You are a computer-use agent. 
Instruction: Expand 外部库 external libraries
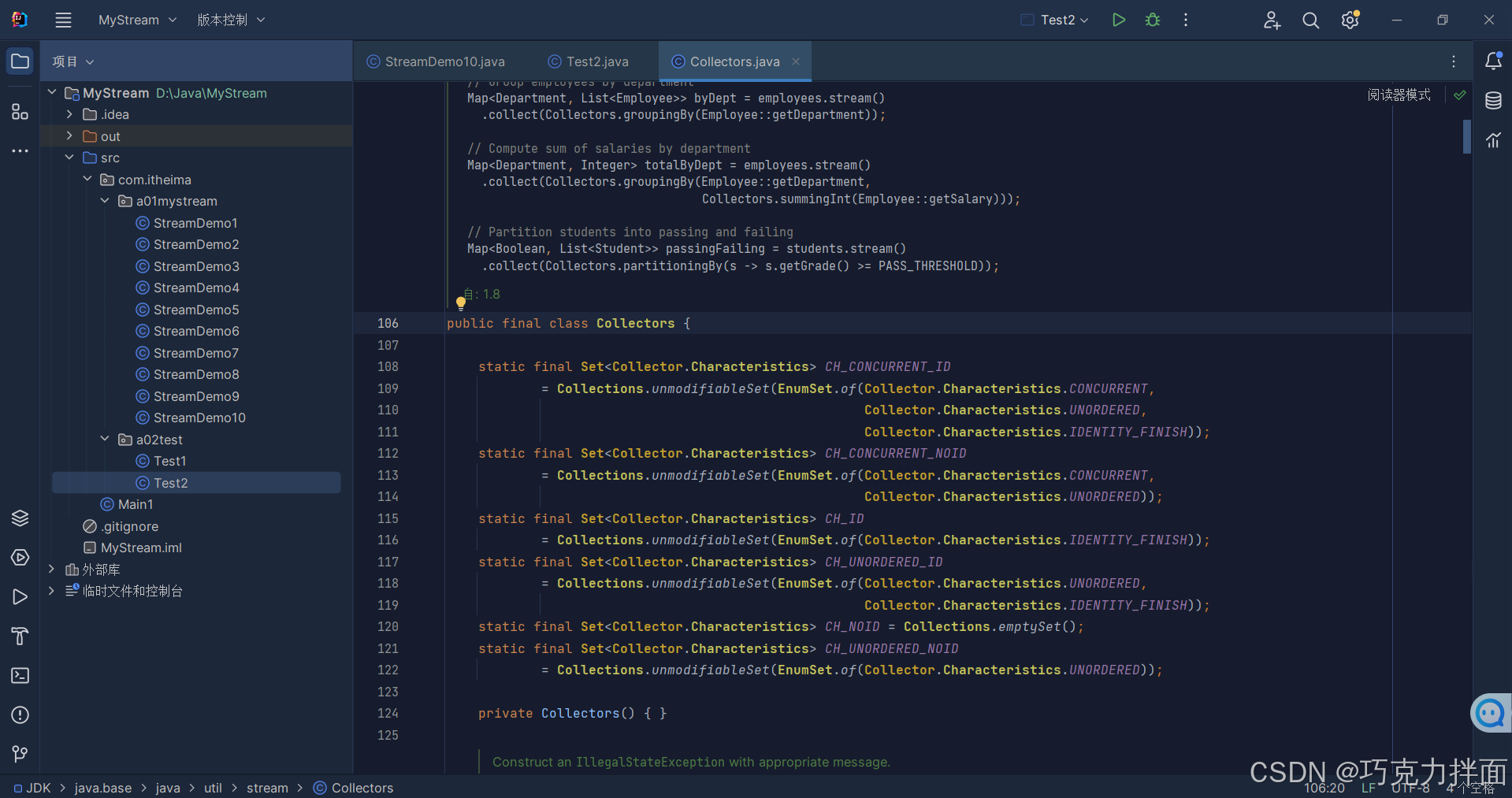pos(52,569)
